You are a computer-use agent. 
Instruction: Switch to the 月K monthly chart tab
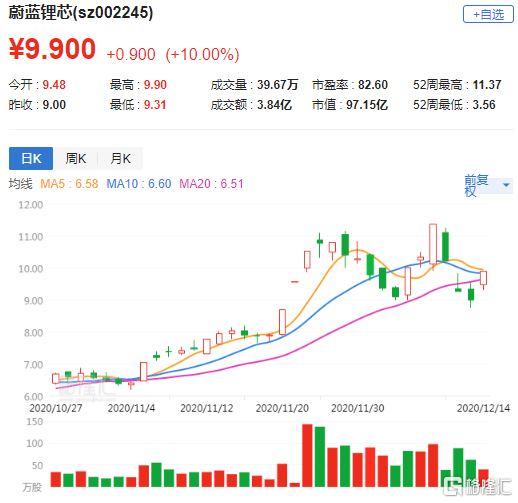(x=120, y=158)
